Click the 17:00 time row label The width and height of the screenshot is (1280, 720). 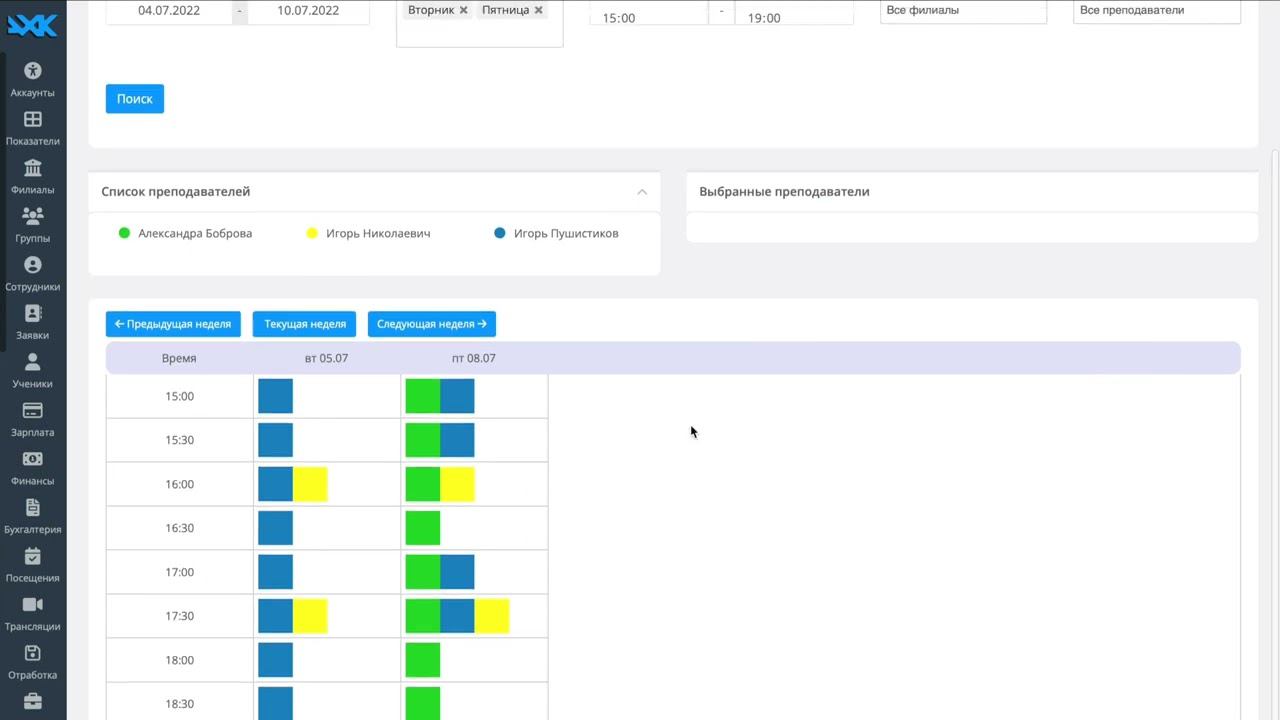pos(180,572)
